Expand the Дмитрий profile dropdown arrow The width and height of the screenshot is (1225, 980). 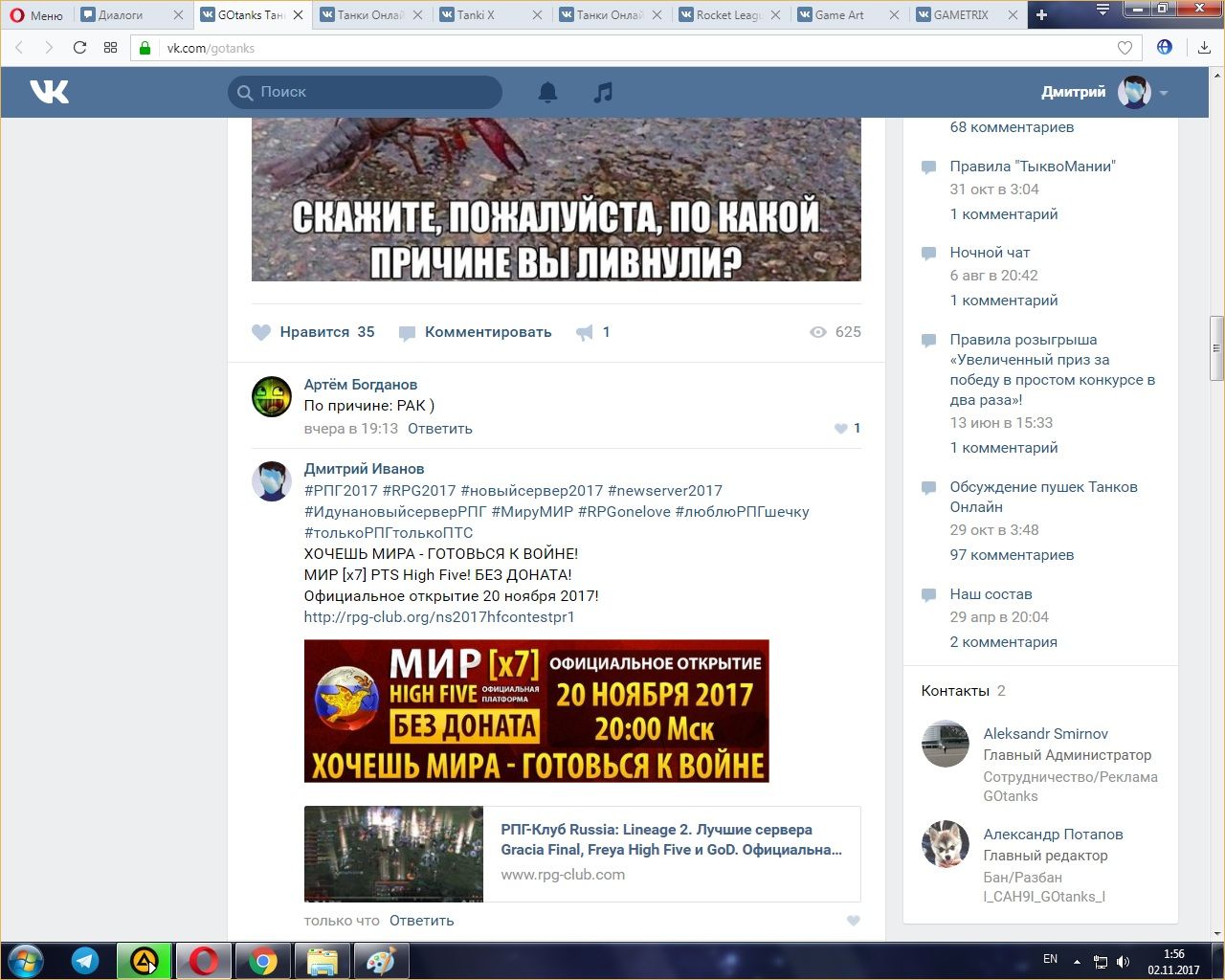pyautogui.click(x=1164, y=93)
